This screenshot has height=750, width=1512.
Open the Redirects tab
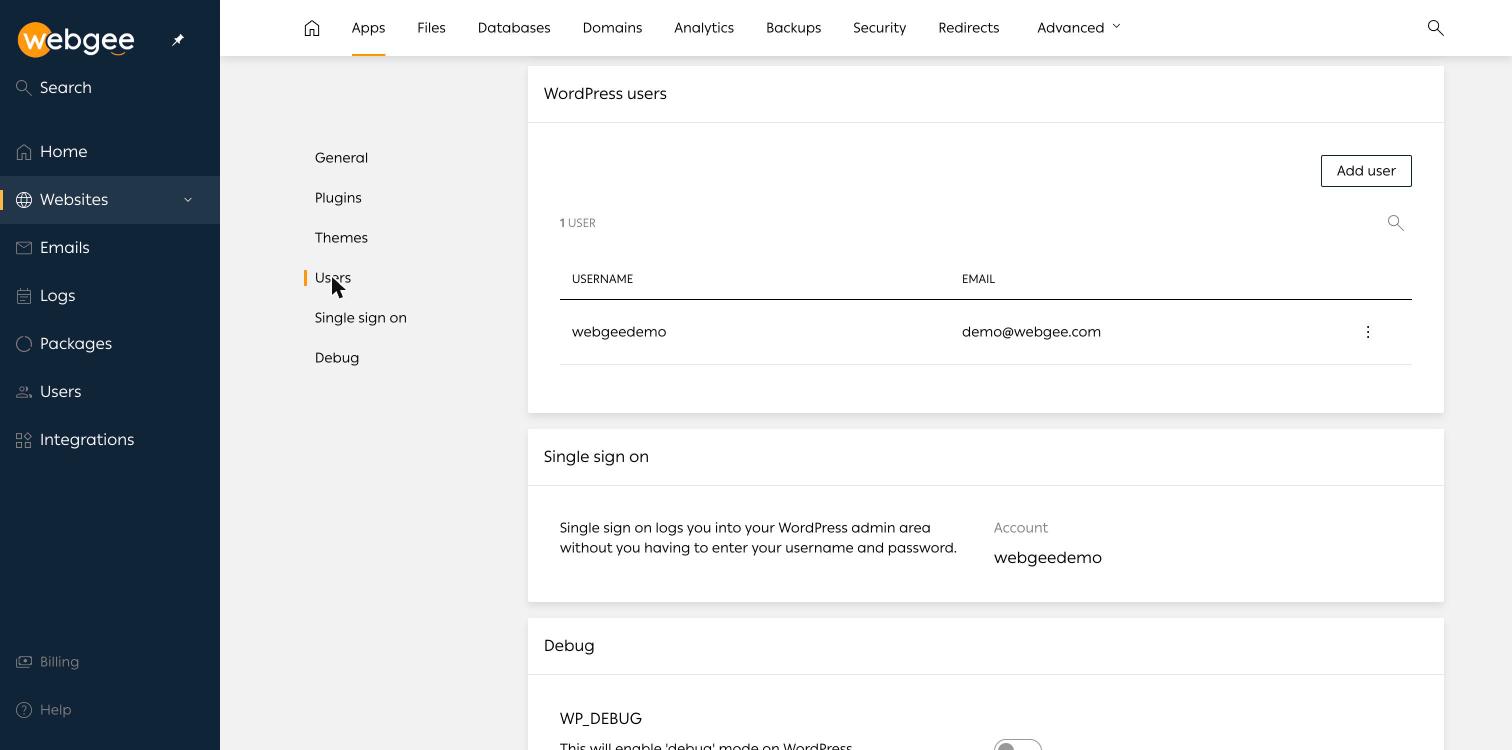click(968, 28)
